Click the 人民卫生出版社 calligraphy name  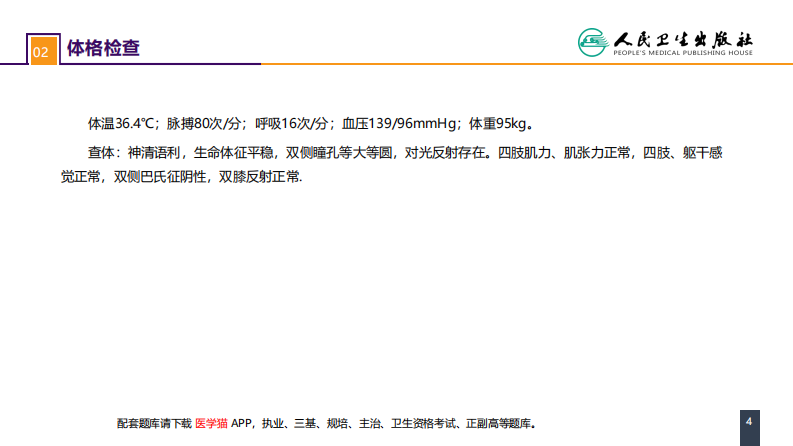683,39
